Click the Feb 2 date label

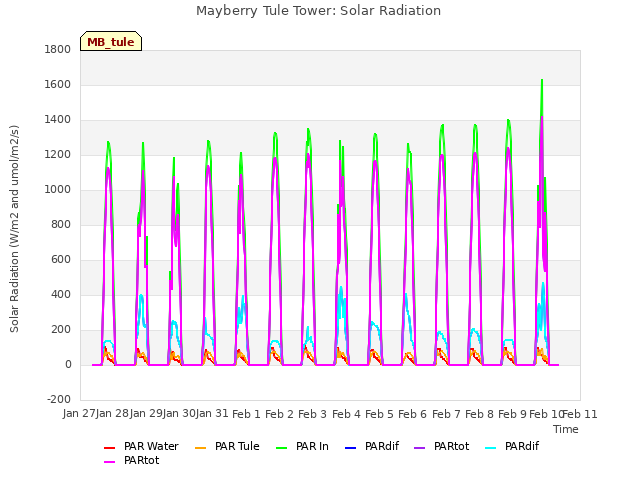280,414
